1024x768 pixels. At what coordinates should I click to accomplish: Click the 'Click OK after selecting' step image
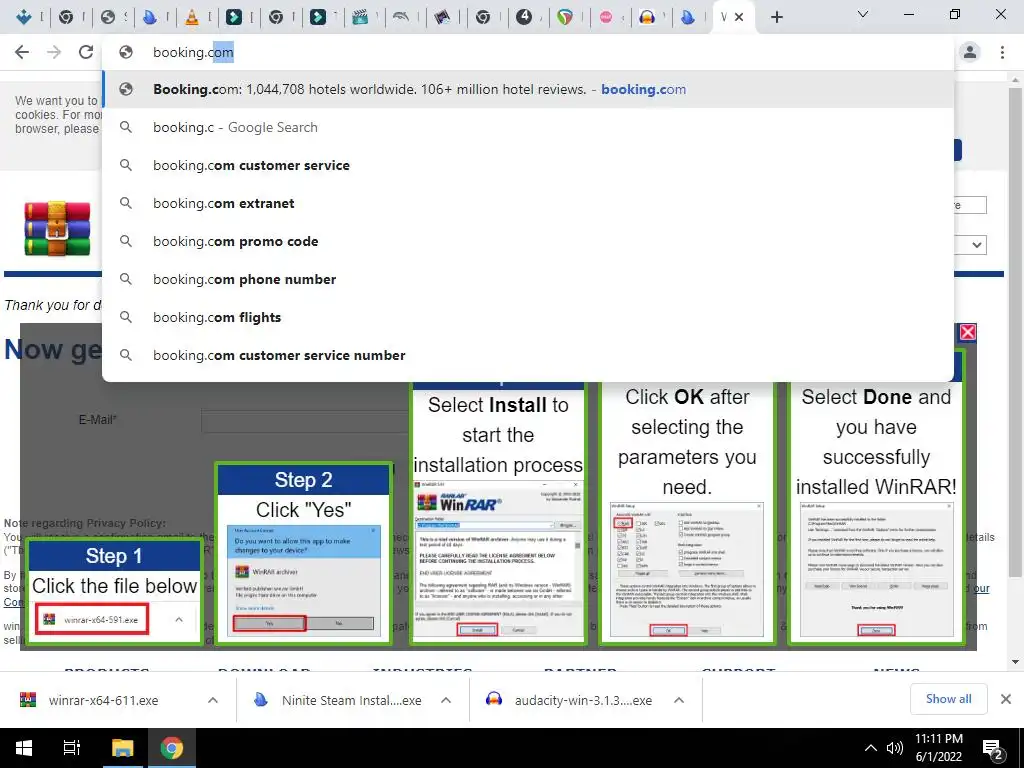[687, 513]
